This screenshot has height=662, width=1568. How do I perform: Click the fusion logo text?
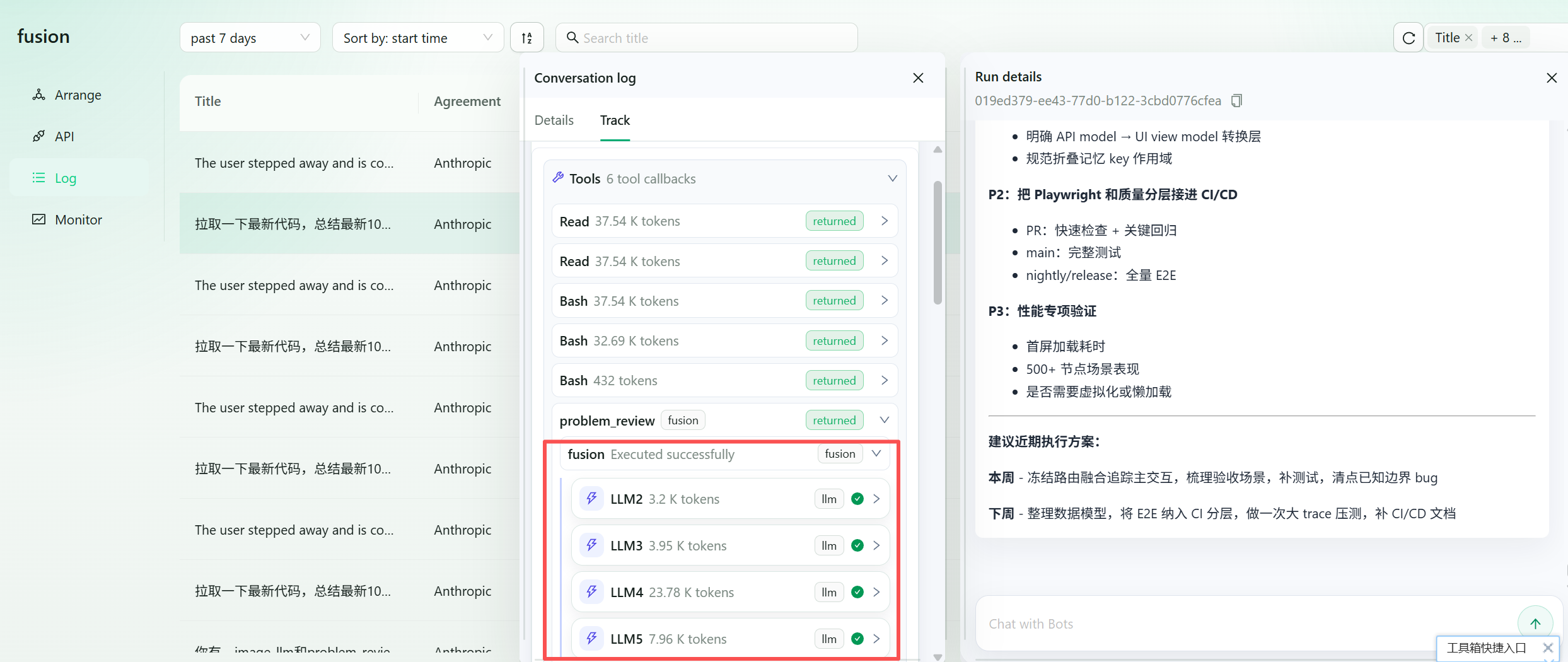tap(44, 37)
